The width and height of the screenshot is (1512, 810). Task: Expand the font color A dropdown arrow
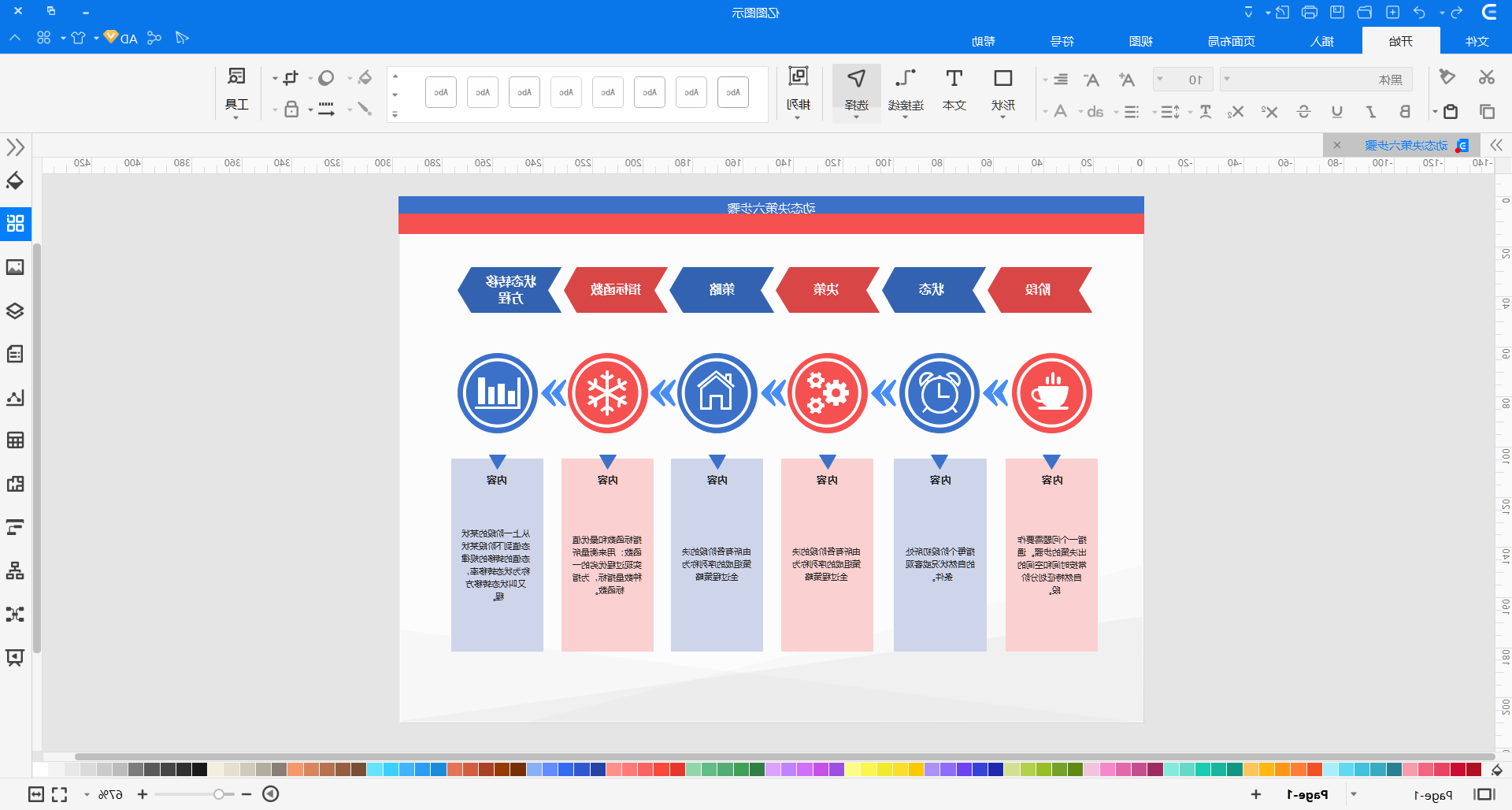point(1046,112)
